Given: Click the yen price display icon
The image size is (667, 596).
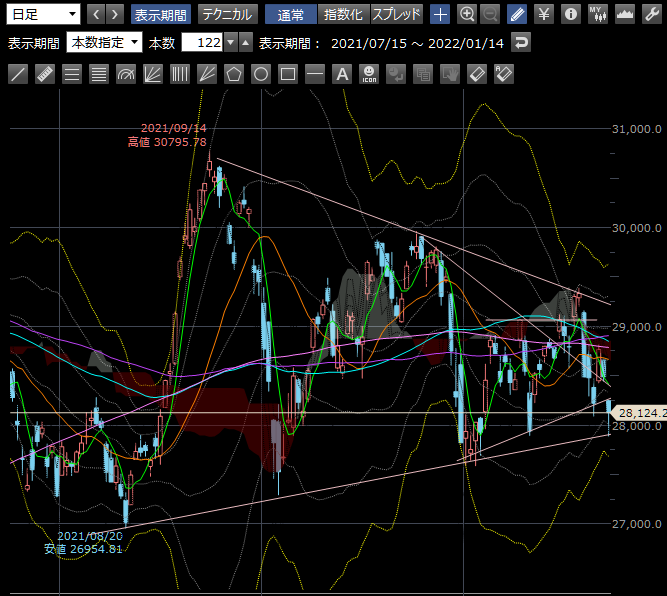Looking at the screenshot, I should tap(544, 14).
